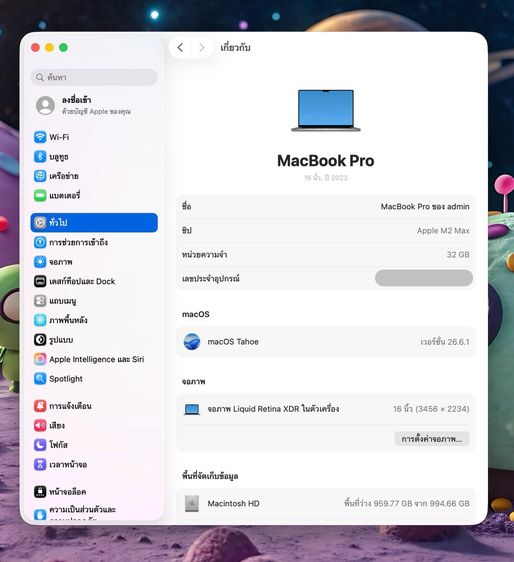Open Appearance (รูปแบบ) settings icon
This screenshot has width=514, height=562.
(40, 340)
